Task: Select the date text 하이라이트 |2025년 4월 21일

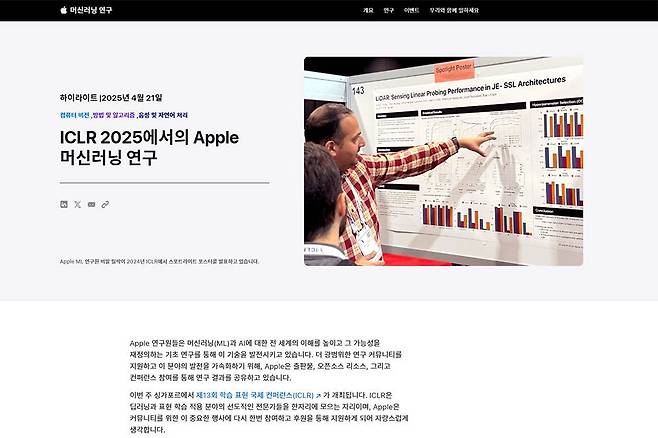Action: tap(111, 98)
